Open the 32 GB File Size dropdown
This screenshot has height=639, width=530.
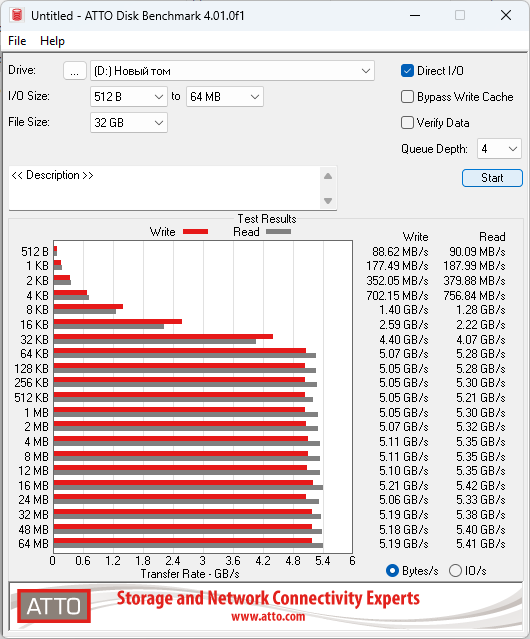pyautogui.click(x=129, y=123)
